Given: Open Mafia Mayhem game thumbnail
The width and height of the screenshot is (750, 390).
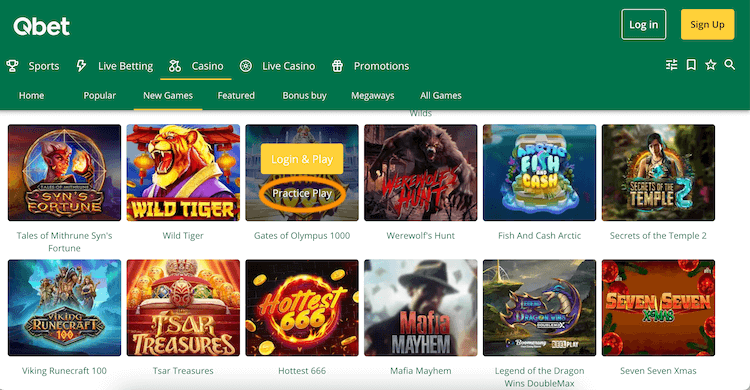Looking at the screenshot, I should [x=420, y=308].
